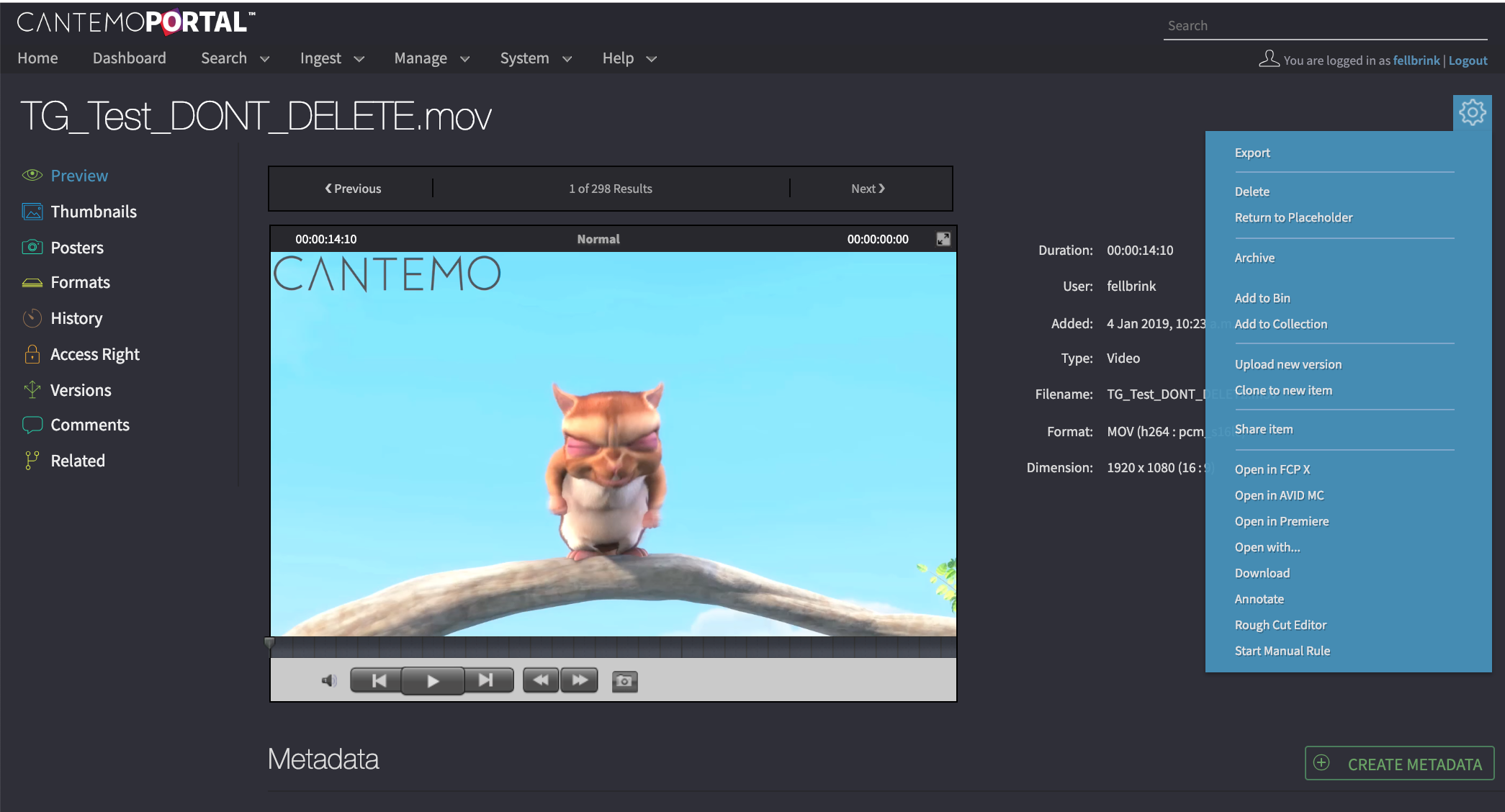Click the plus icon on Create Metadata
The height and width of the screenshot is (812, 1505).
coord(1321,763)
